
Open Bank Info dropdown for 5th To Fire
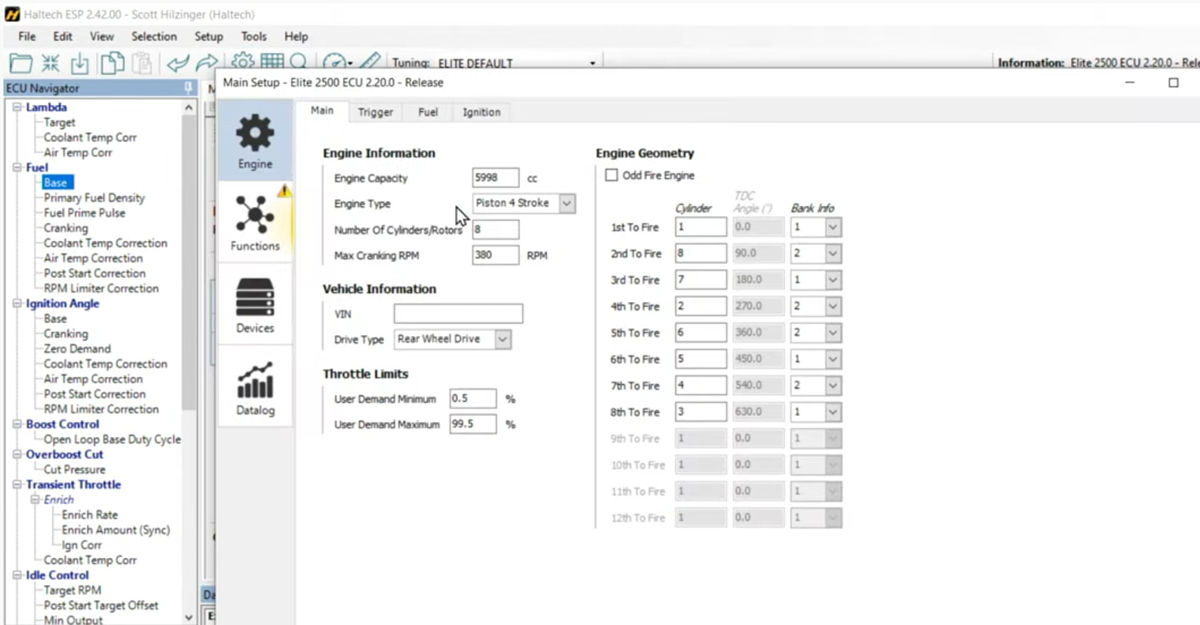[x=834, y=333]
